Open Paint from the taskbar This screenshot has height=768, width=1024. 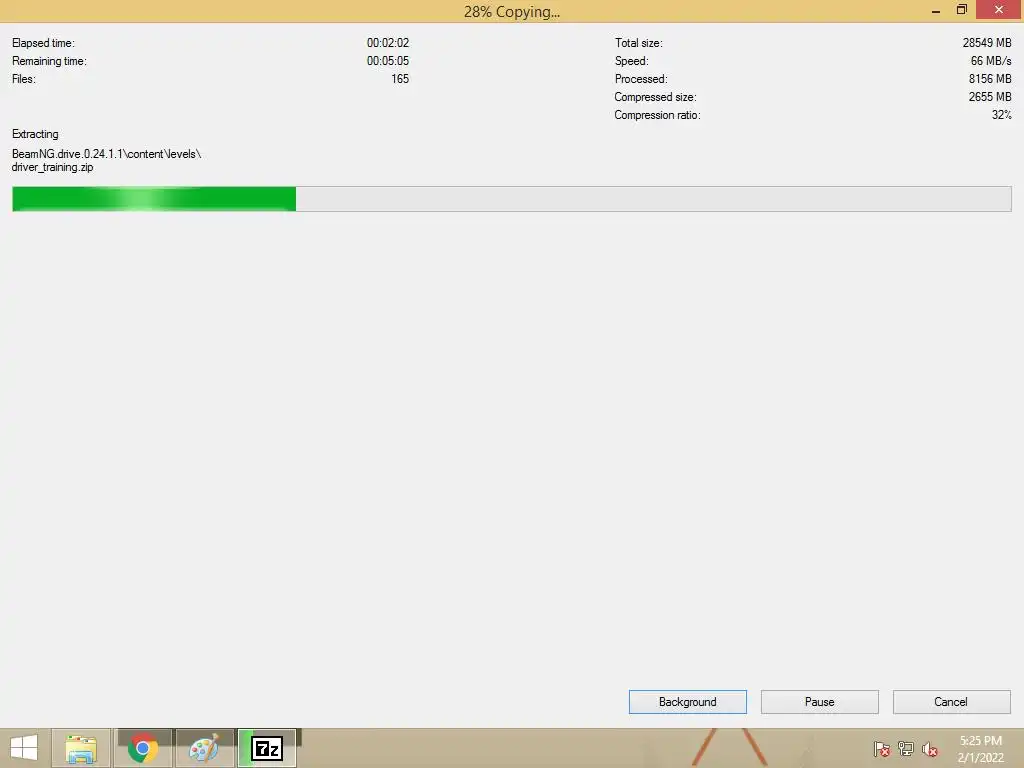[x=205, y=748]
